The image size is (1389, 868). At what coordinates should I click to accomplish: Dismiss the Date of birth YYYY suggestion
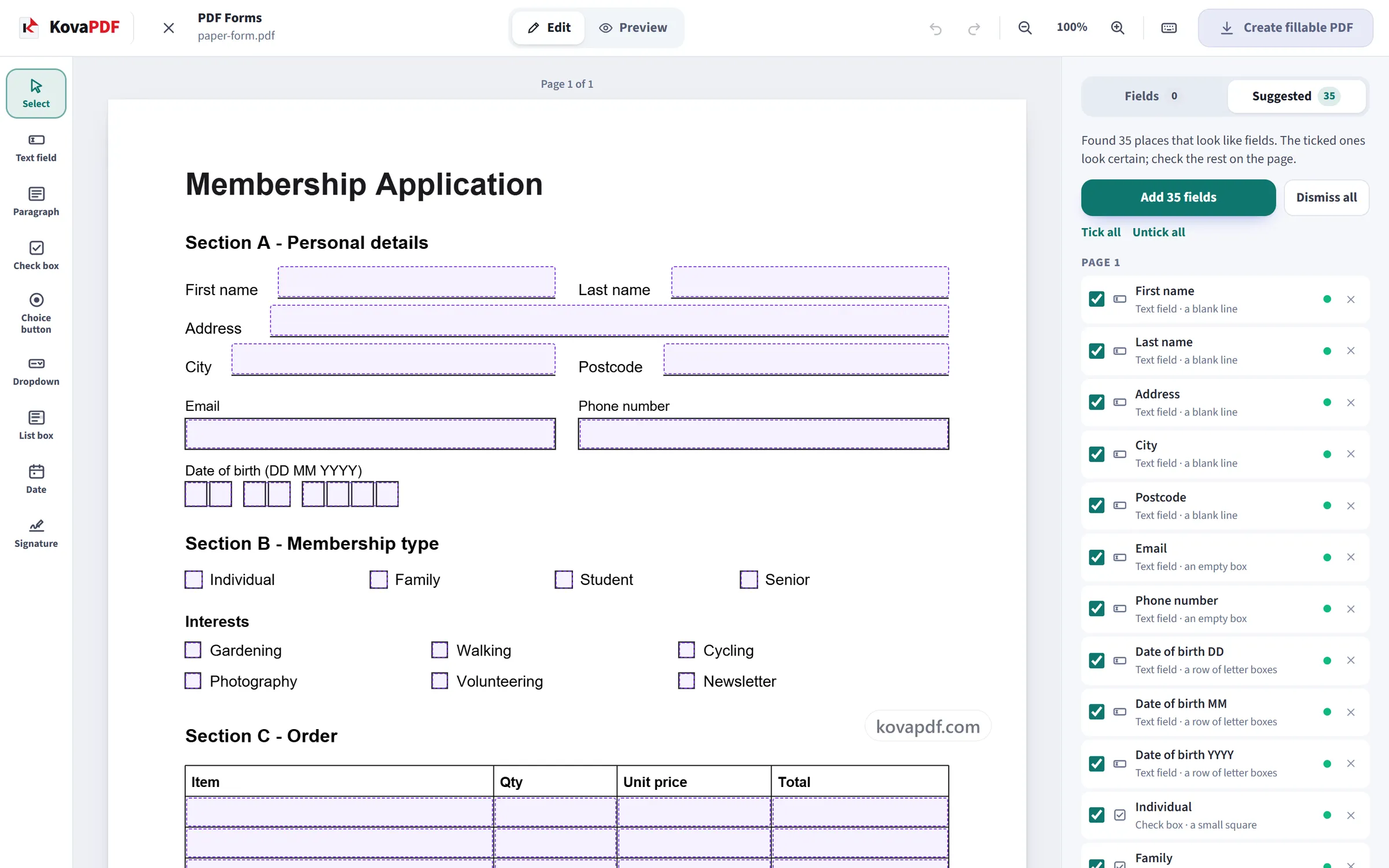point(1351,764)
